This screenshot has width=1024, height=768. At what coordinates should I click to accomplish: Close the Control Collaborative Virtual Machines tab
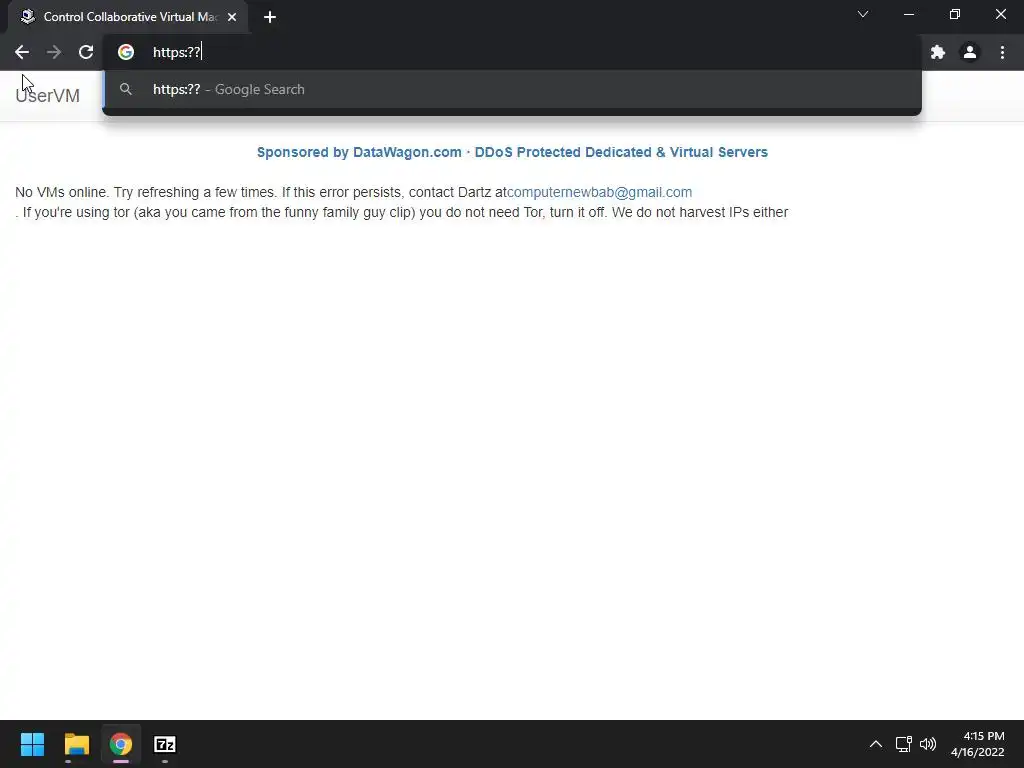pyautogui.click(x=232, y=17)
